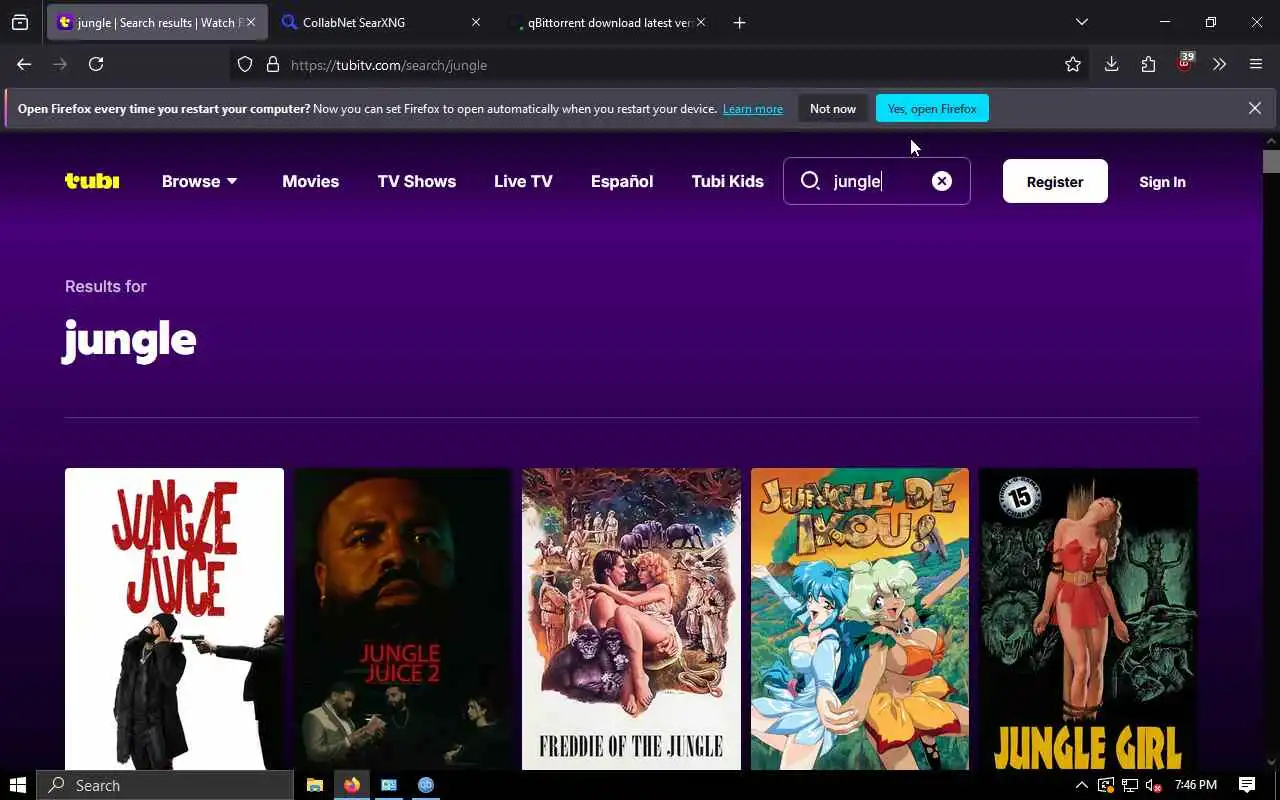This screenshot has width=1280, height=800.
Task: Click Not now in notification bar
Action: pos(833,108)
